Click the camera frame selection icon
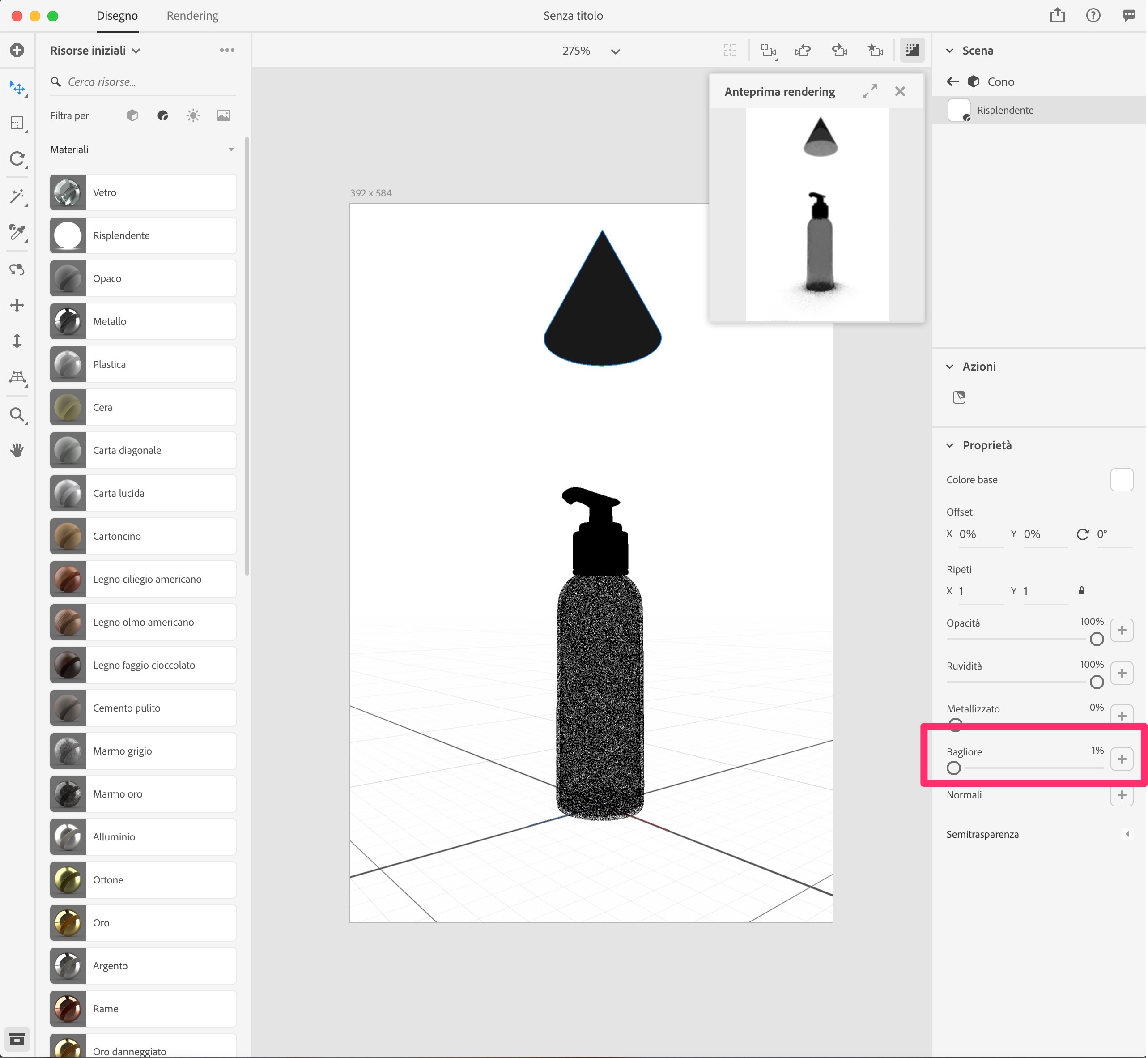1148x1058 pixels. pyautogui.click(x=769, y=51)
